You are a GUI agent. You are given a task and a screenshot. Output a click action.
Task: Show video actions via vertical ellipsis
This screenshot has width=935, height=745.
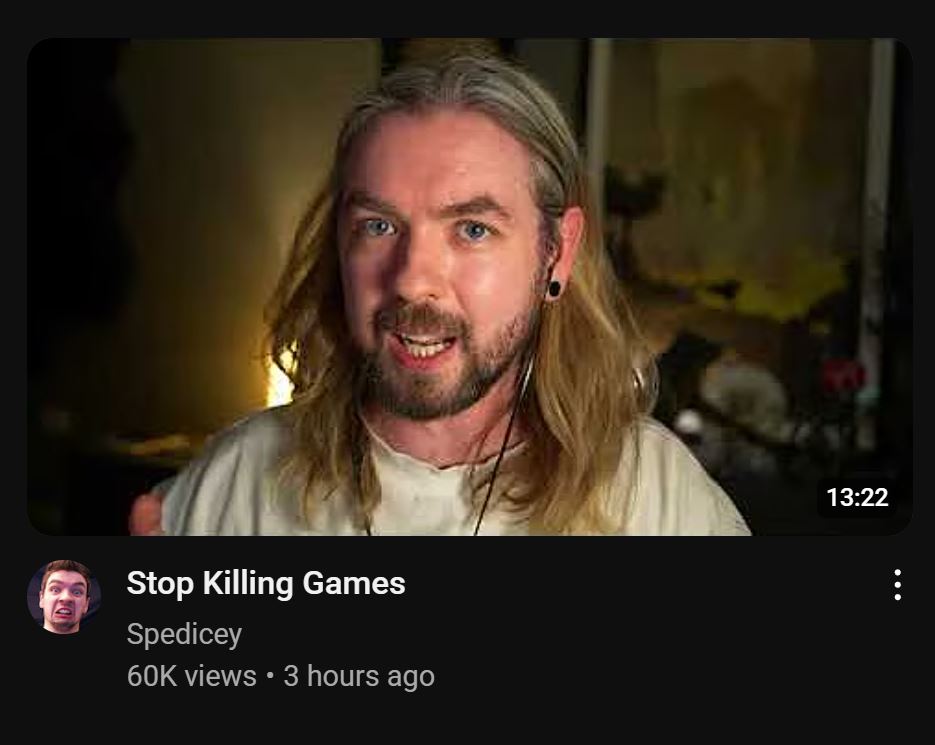pos(897,585)
